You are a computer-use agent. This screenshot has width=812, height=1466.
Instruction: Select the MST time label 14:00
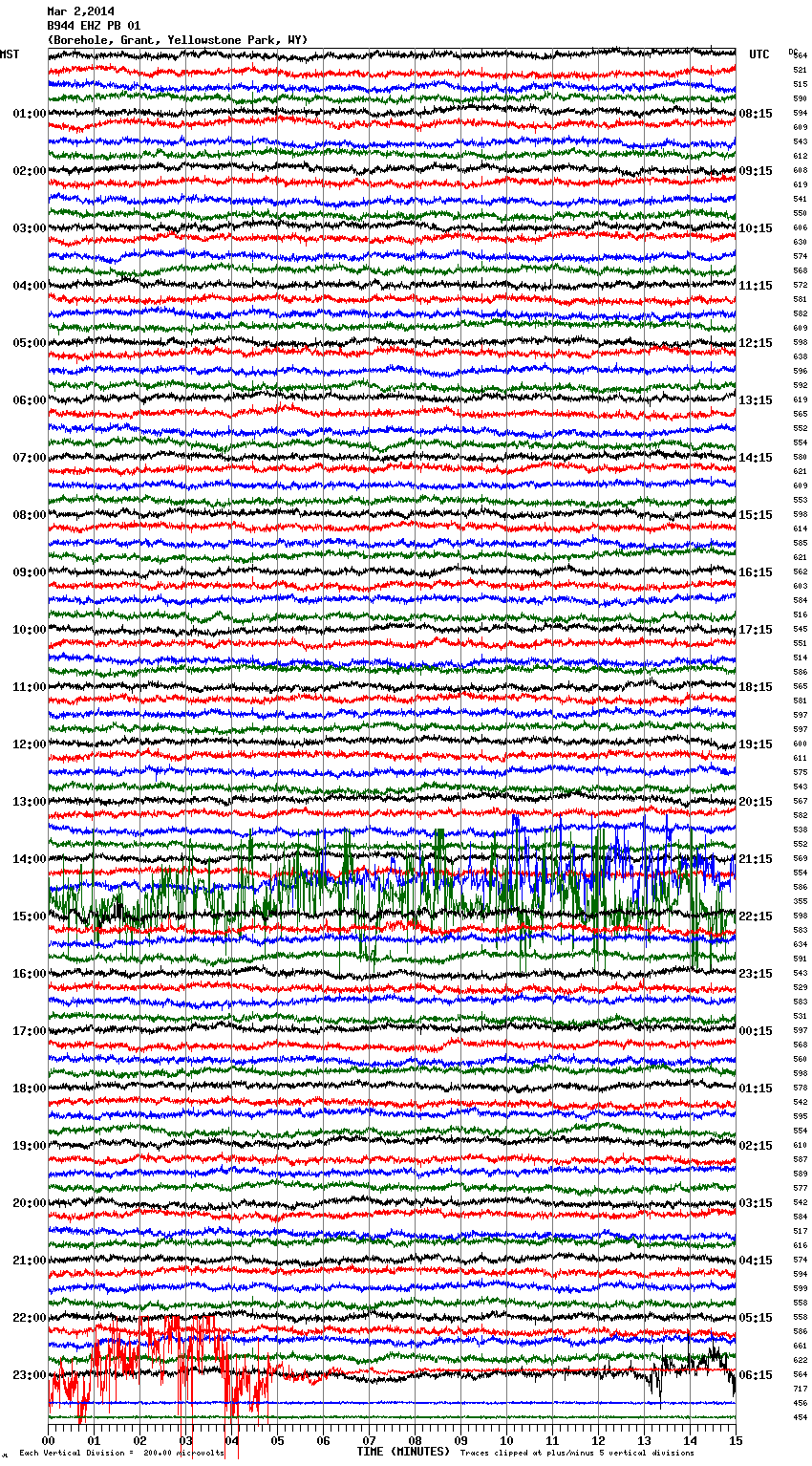[x=30, y=859]
